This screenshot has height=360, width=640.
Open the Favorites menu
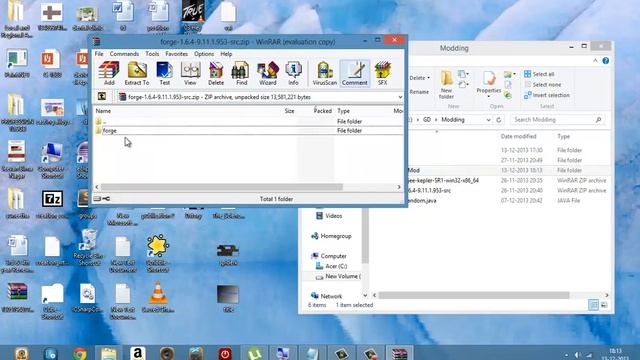click(x=177, y=54)
